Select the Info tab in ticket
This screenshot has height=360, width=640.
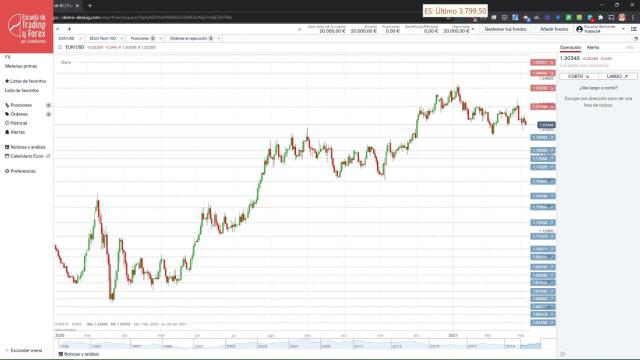point(629,48)
